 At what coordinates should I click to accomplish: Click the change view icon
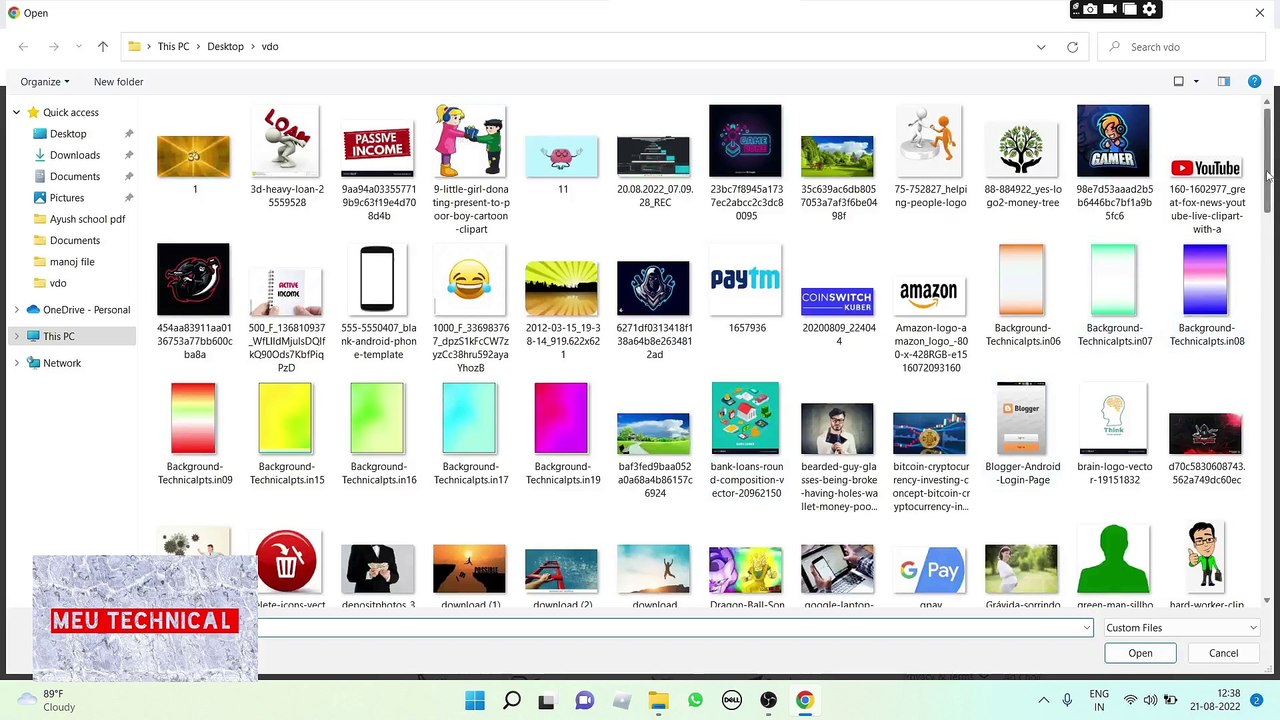pos(1178,82)
